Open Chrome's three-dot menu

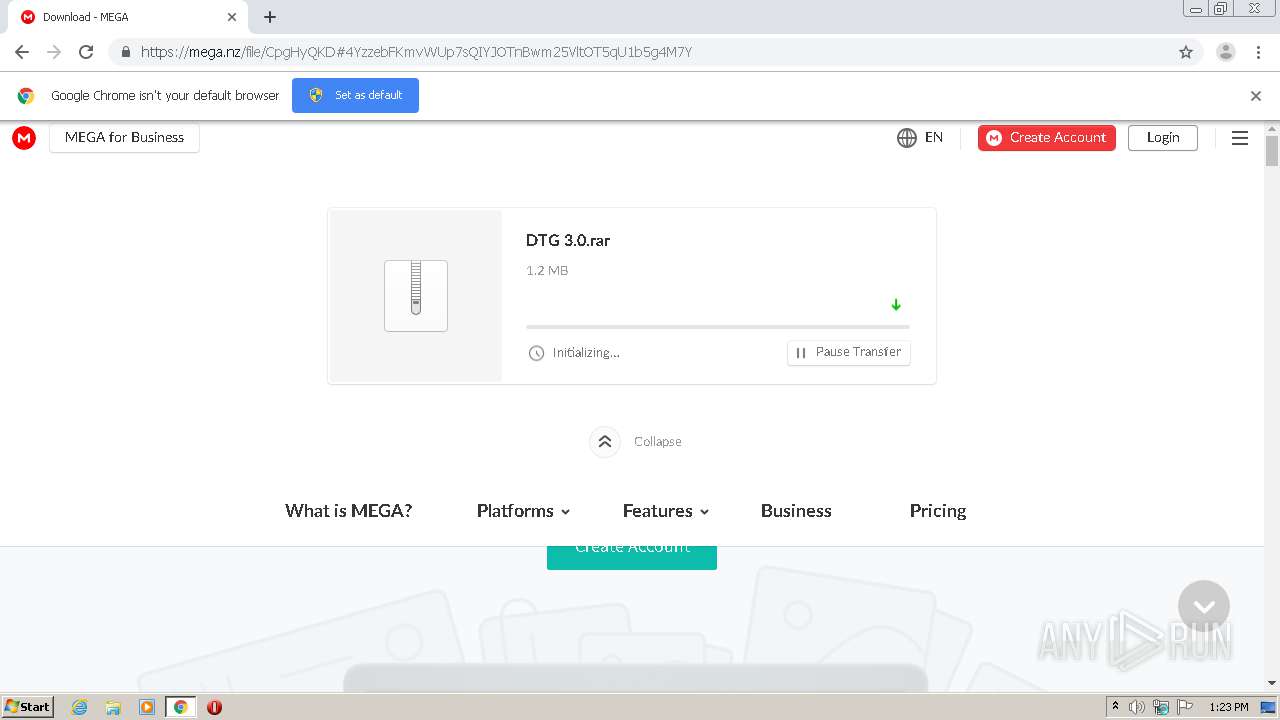click(1258, 52)
